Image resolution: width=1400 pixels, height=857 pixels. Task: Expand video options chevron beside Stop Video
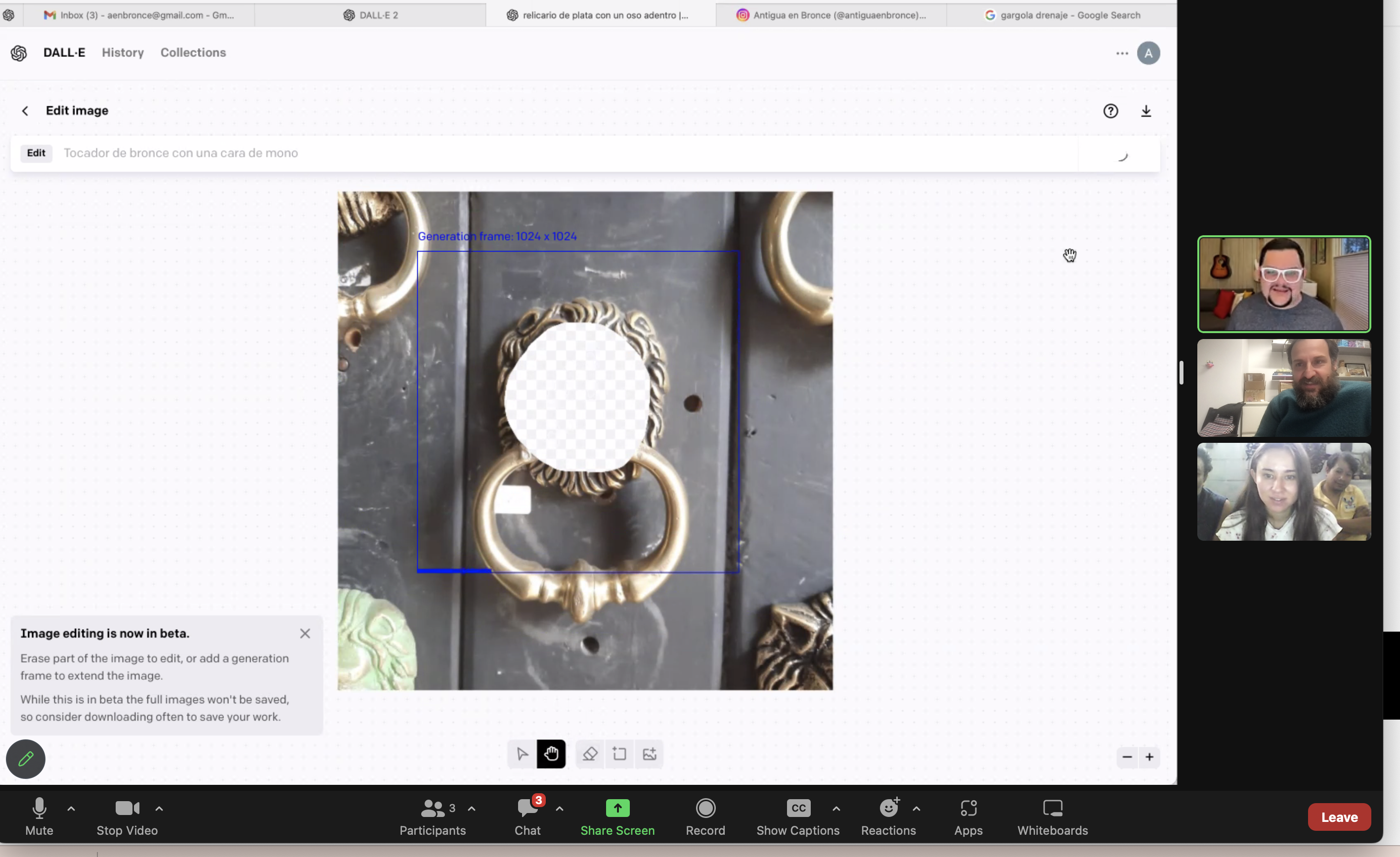159,809
